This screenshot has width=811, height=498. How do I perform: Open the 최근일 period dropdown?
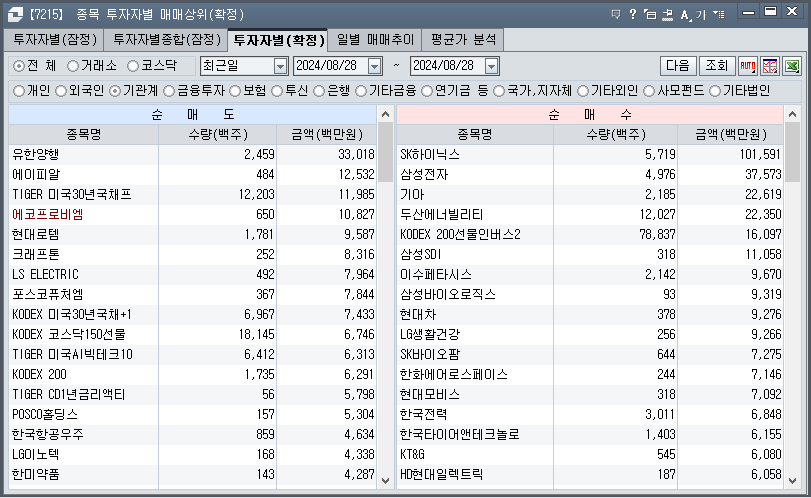[280, 66]
